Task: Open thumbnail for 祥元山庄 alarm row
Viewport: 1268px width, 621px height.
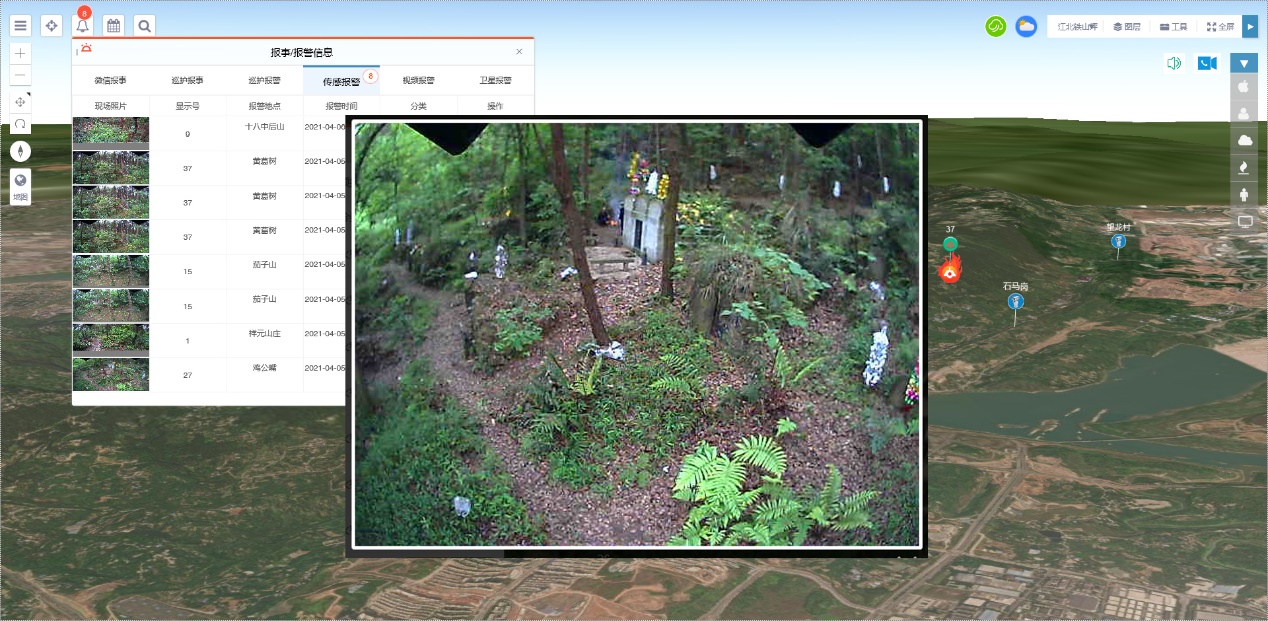Action: click(110, 340)
